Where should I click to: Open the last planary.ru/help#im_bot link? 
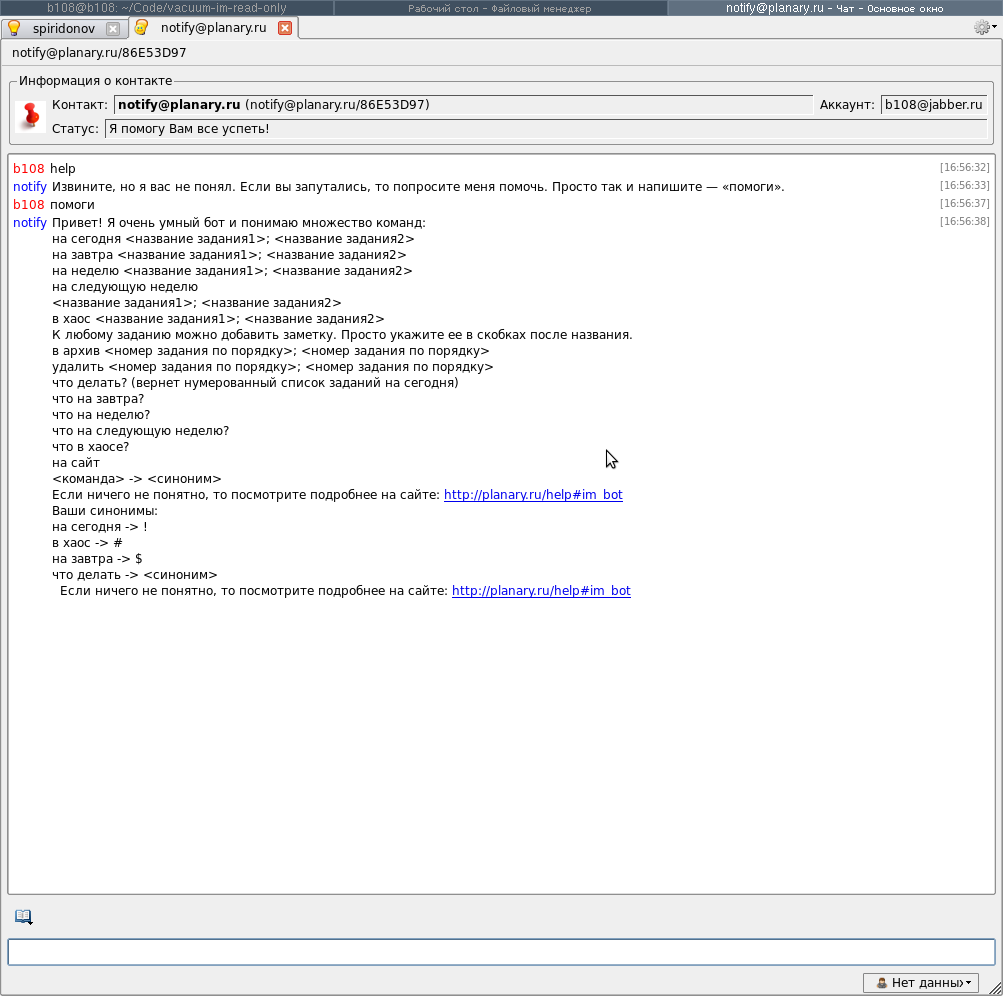(x=541, y=591)
